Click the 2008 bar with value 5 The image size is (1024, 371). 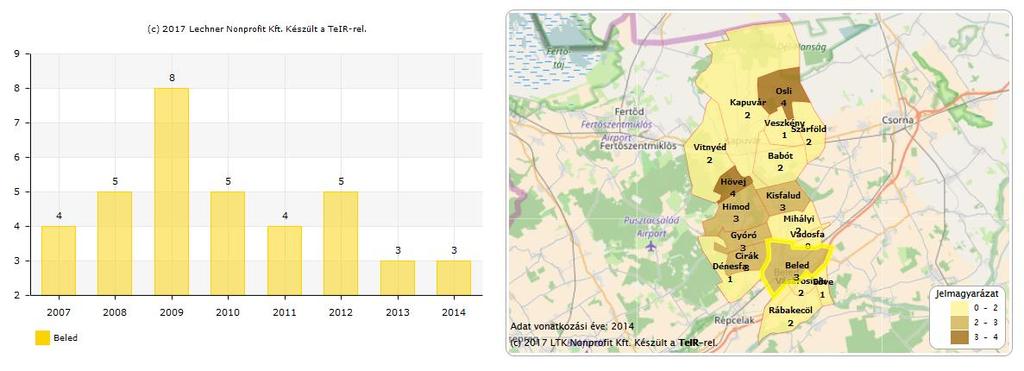coord(115,243)
